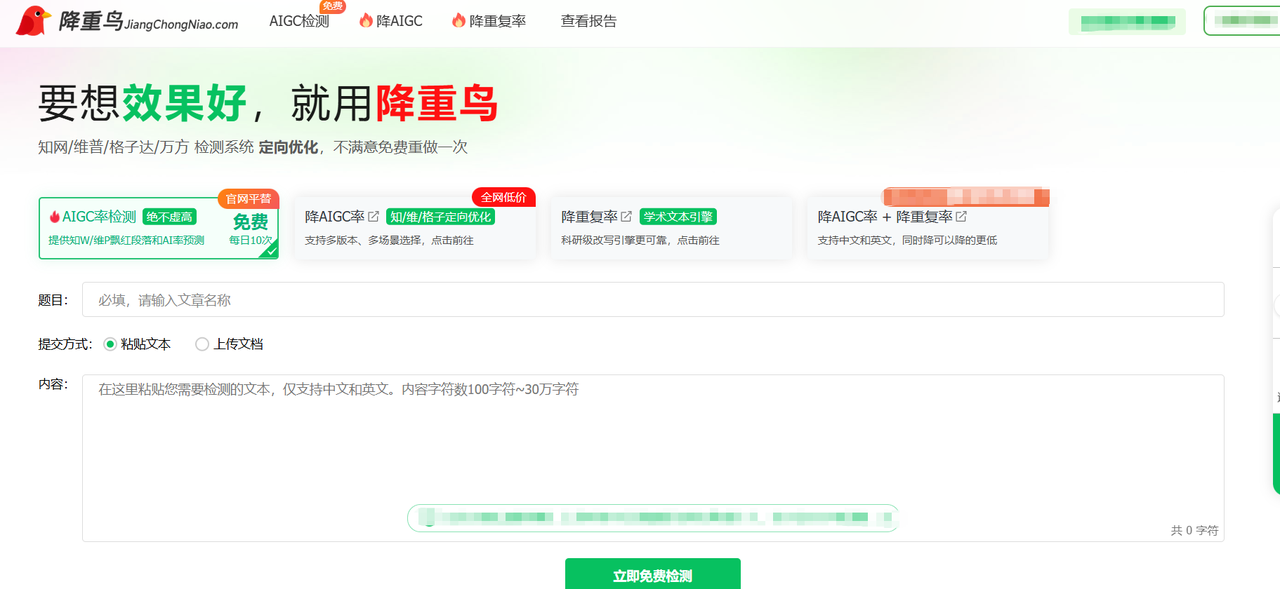The width and height of the screenshot is (1280, 589).
Task: Click the 提供知W/维P飘红段落和AI率预测 description
Action: (126, 241)
